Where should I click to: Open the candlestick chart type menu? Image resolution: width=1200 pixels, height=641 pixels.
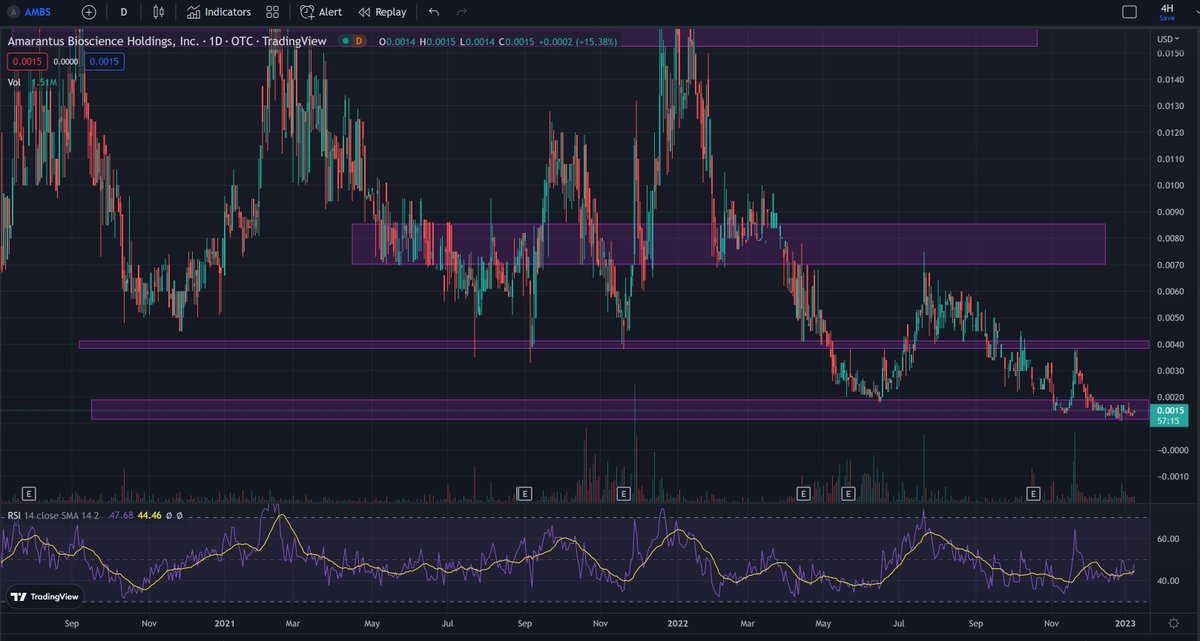[x=159, y=12]
